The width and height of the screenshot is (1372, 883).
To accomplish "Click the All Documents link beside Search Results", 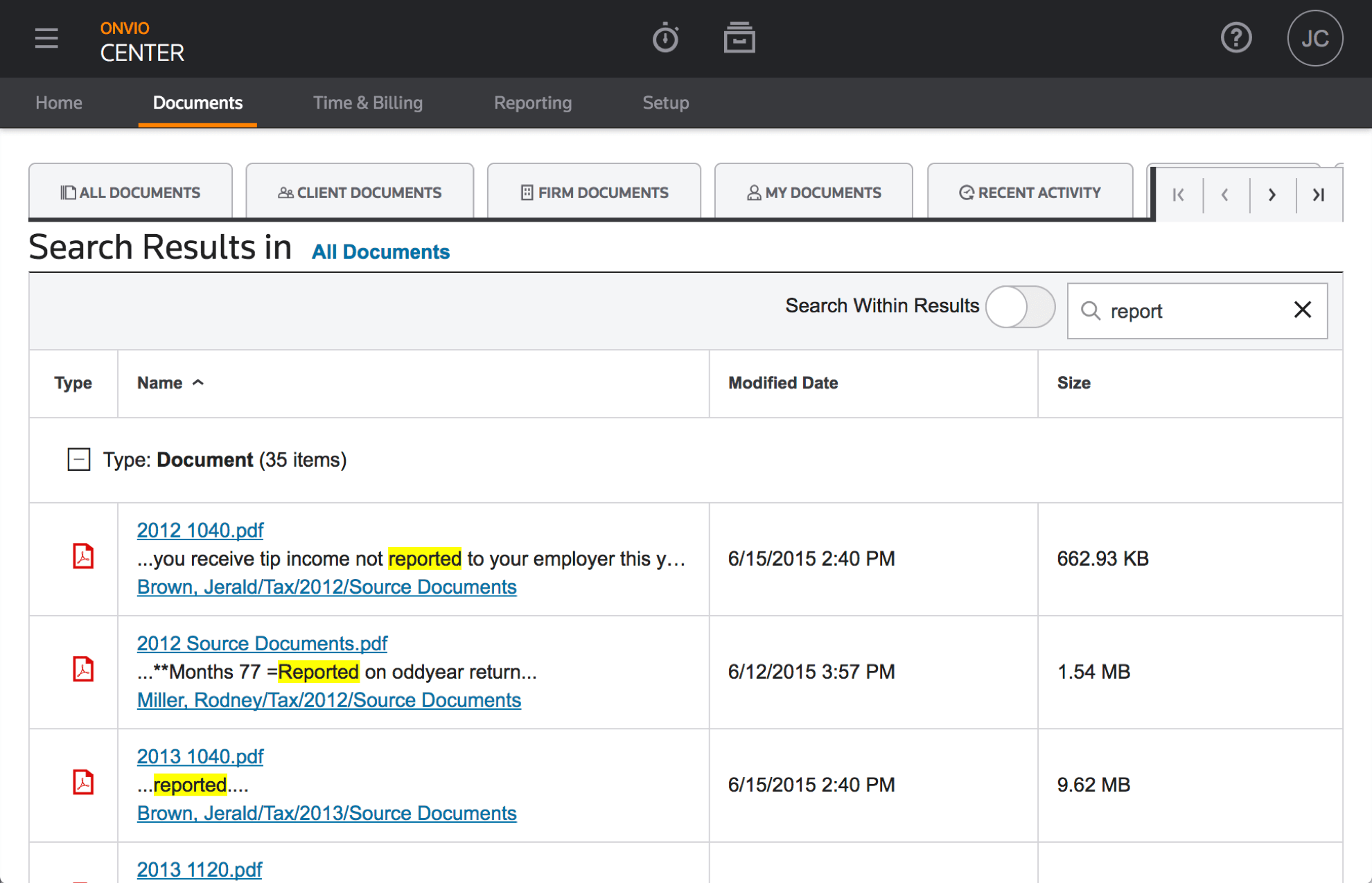I will click(x=380, y=251).
